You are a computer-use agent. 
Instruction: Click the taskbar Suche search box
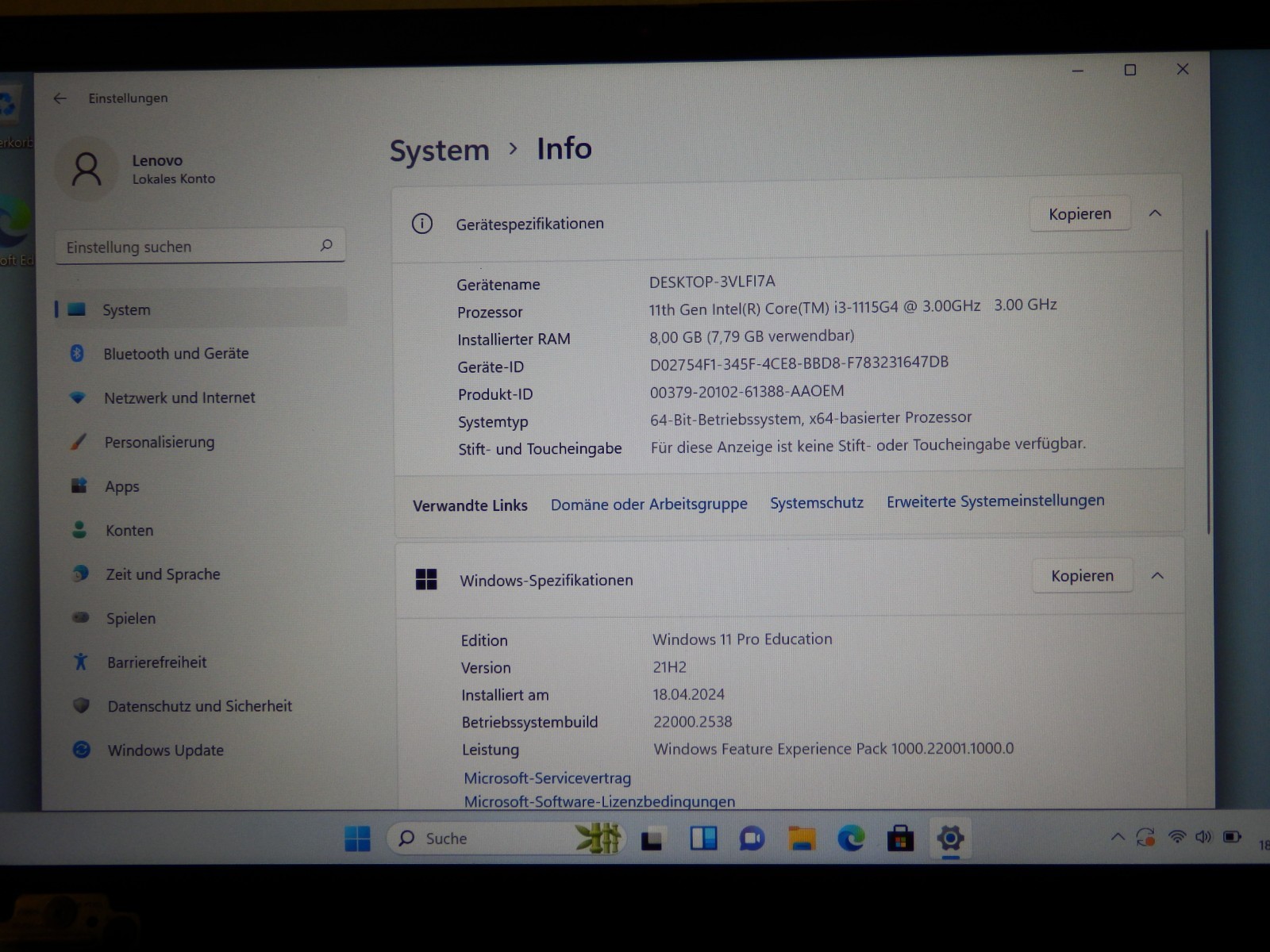pyautogui.click(x=506, y=839)
